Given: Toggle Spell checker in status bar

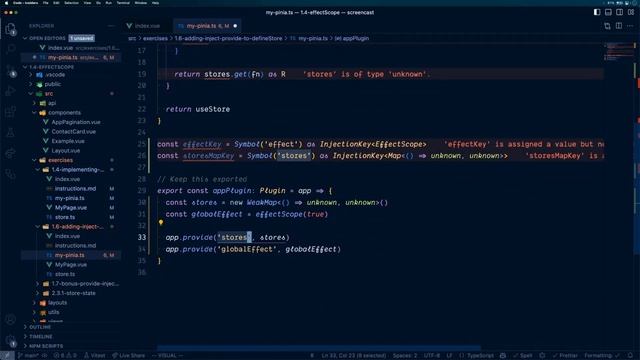Looking at the screenshot, I should click(524, 356).
